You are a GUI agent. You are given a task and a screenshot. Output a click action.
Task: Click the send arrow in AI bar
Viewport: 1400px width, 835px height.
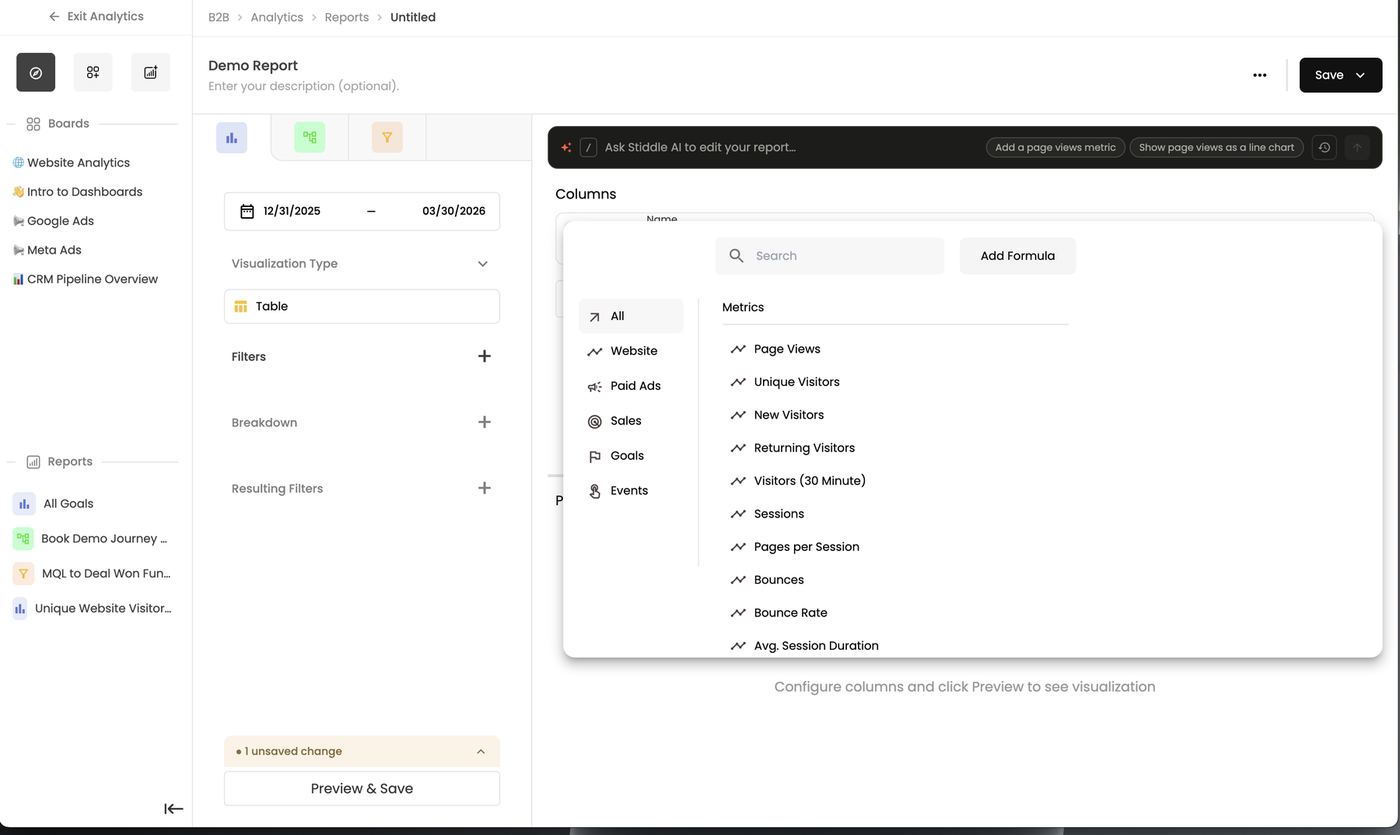pos(1357,147)
